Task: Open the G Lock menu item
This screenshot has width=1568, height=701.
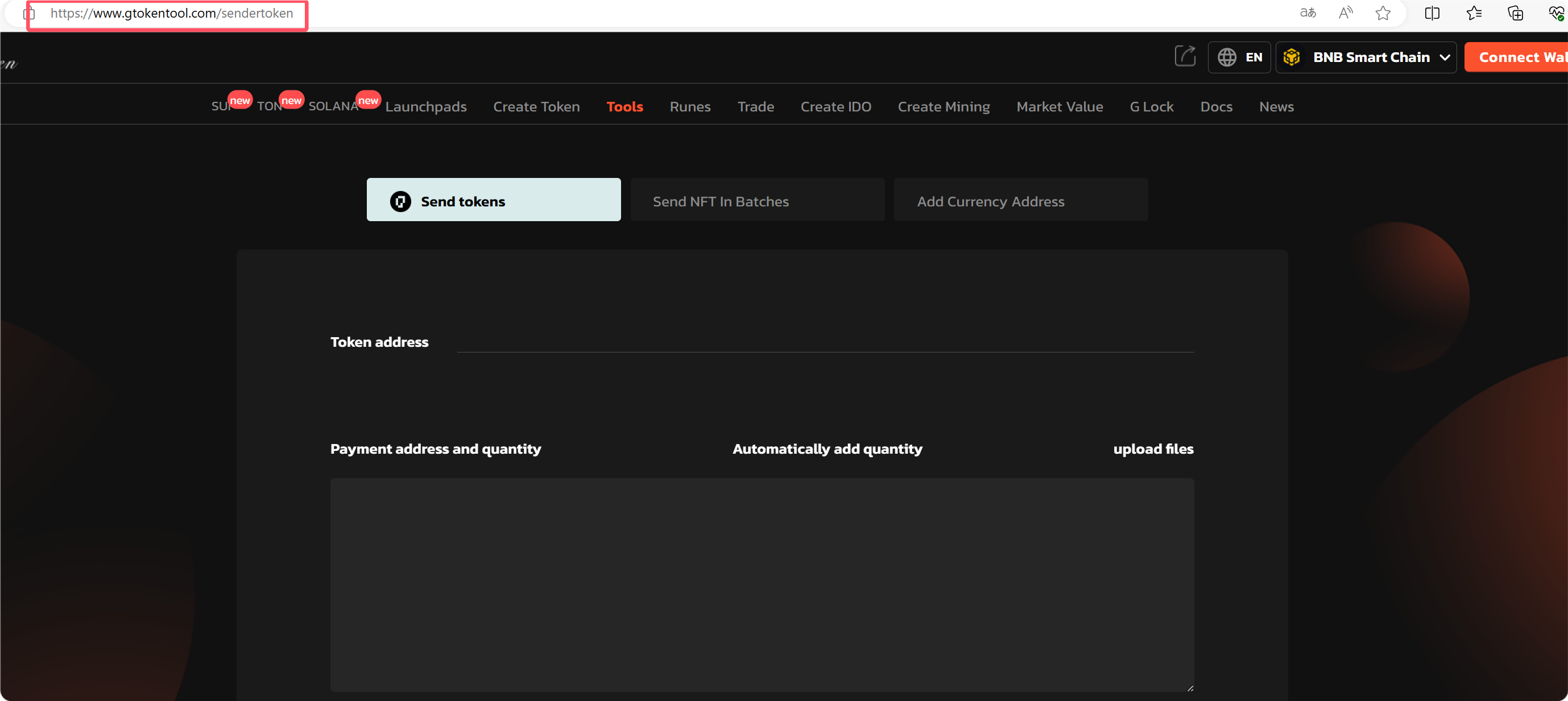Action: coord(1151,106)
